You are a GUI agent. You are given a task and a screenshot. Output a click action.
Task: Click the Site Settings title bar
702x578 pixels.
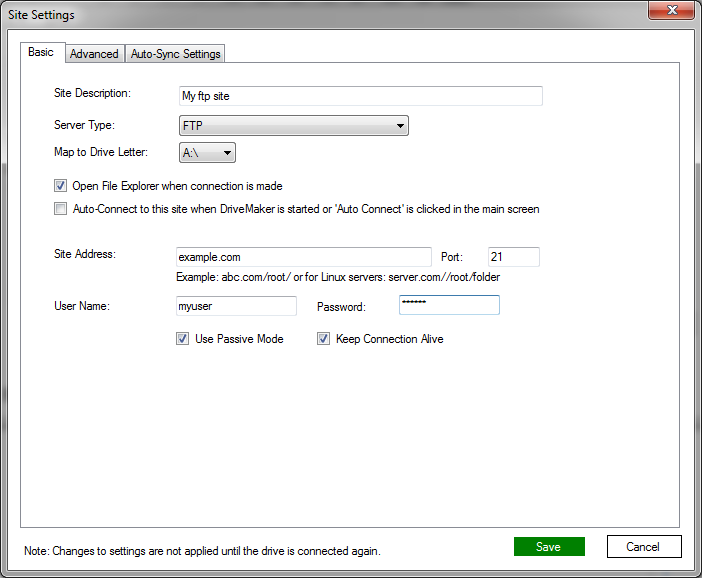pos(300,14)
